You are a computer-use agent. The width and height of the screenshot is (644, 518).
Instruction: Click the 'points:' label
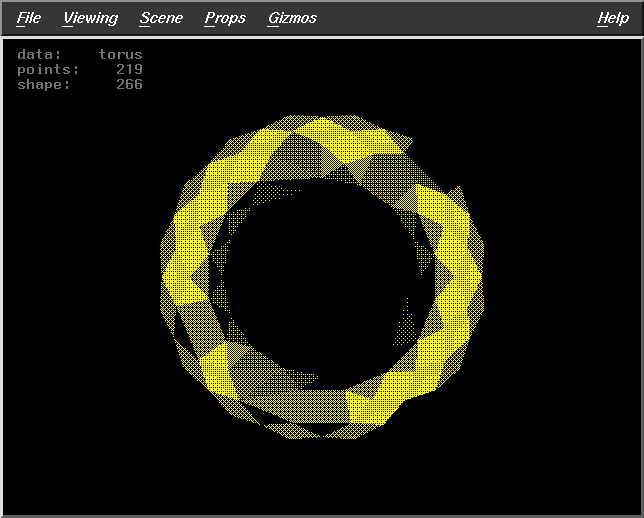coord(48,69)
